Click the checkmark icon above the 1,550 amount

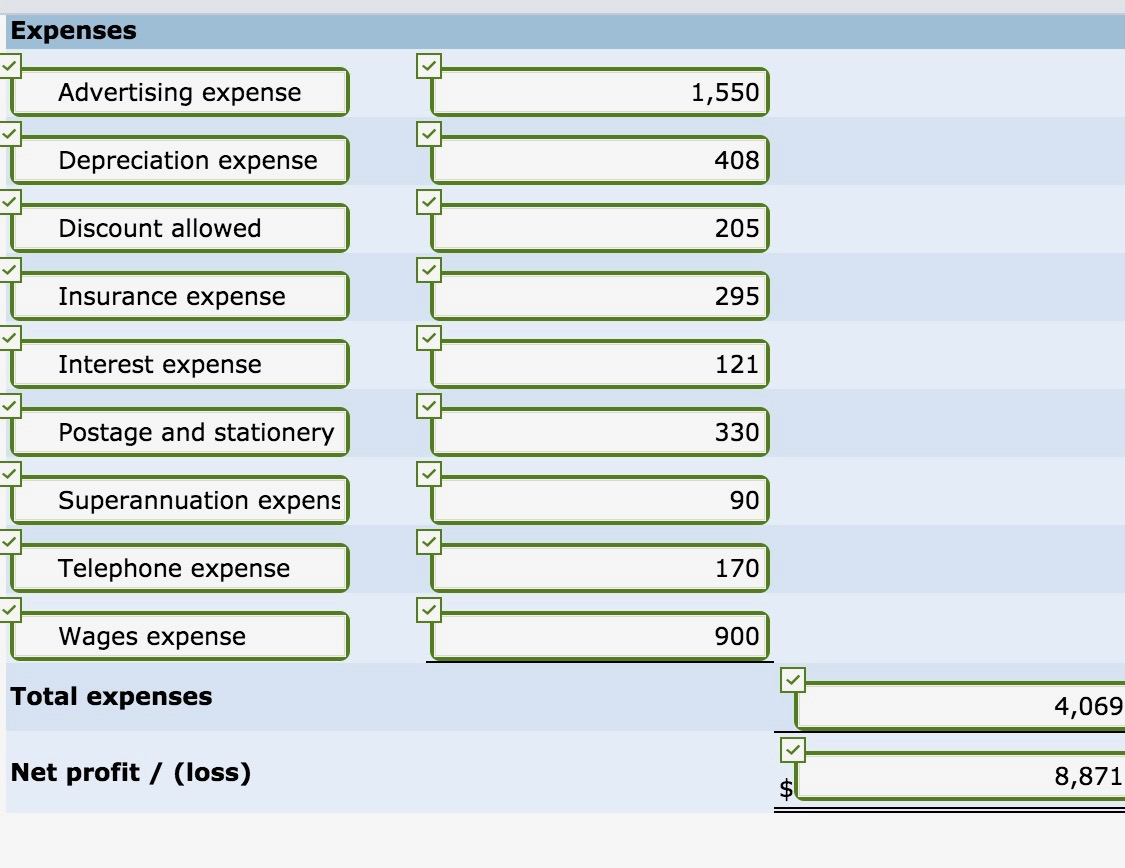tap(429, 66)
